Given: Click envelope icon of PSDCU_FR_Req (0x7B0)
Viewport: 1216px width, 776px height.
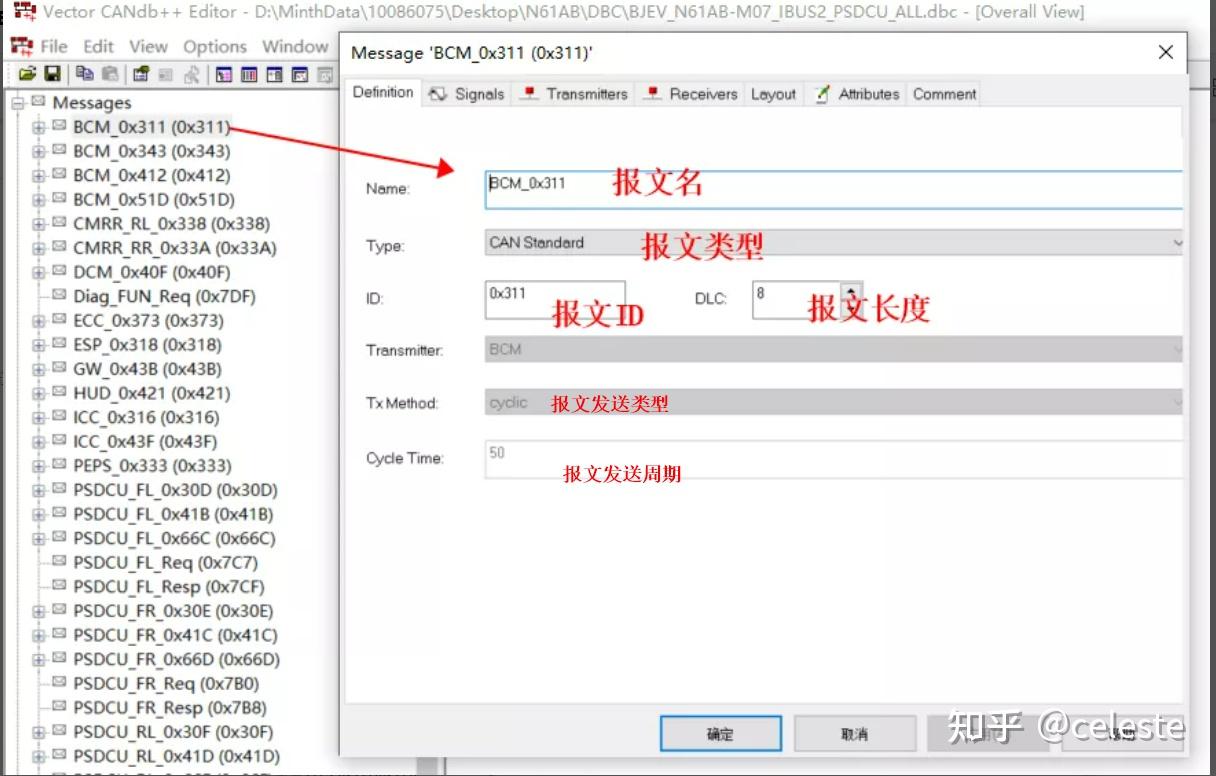Looking at the screenshot, I should tap(59, 683).
